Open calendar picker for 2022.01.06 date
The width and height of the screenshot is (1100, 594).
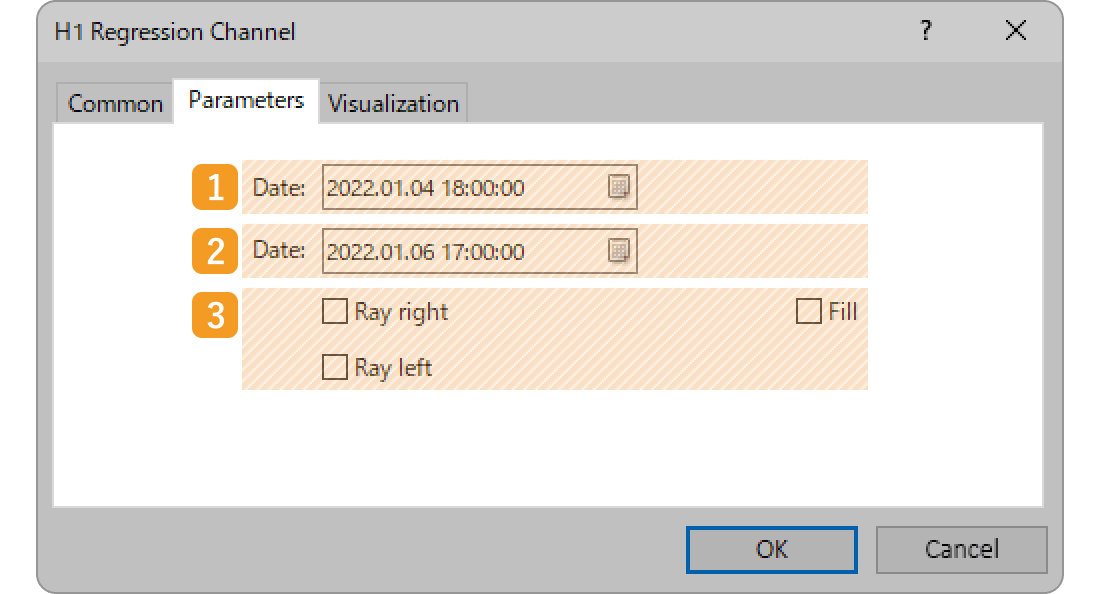click(x=618, y=250)
